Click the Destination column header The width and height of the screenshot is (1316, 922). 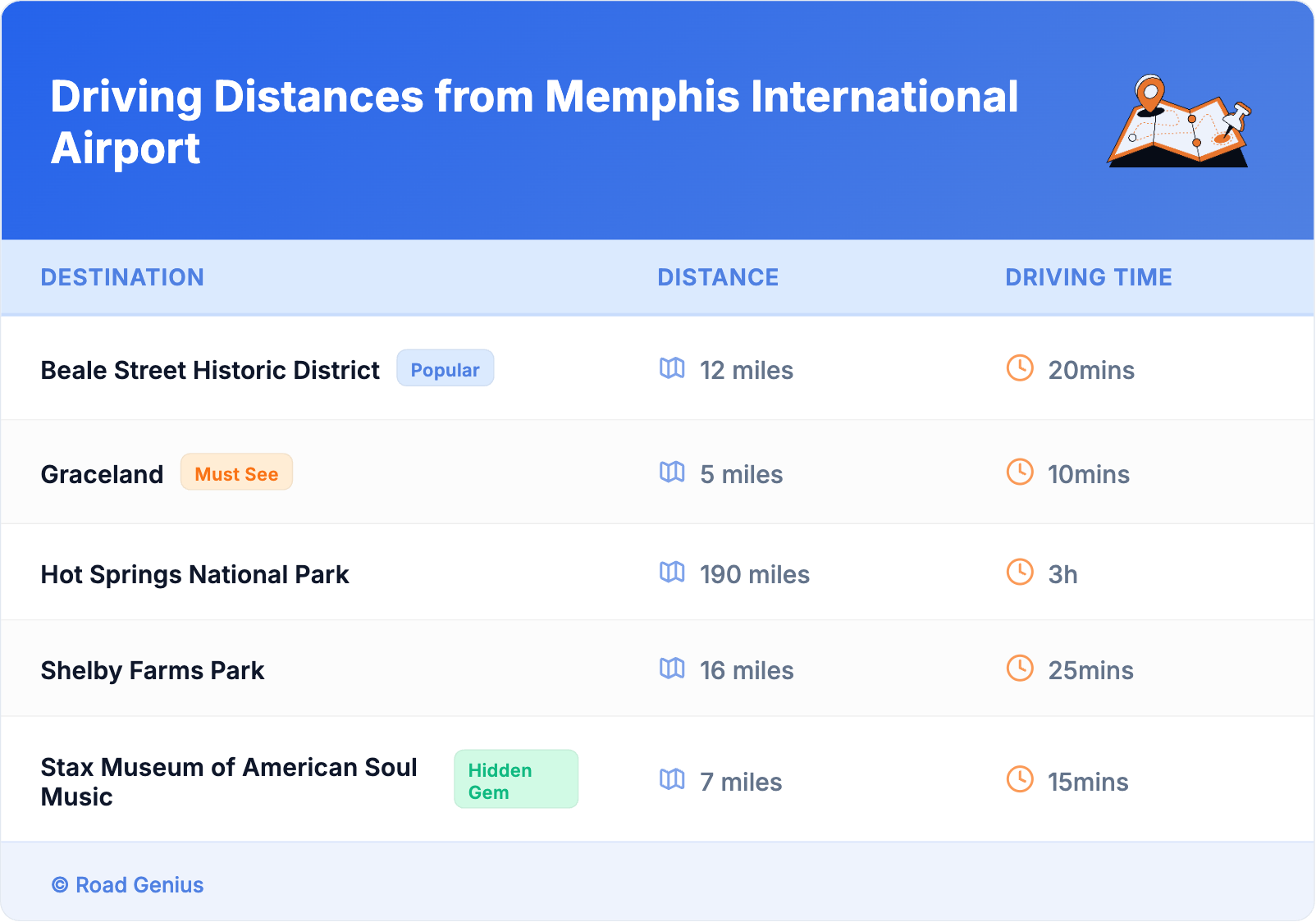tap(122, 277)
